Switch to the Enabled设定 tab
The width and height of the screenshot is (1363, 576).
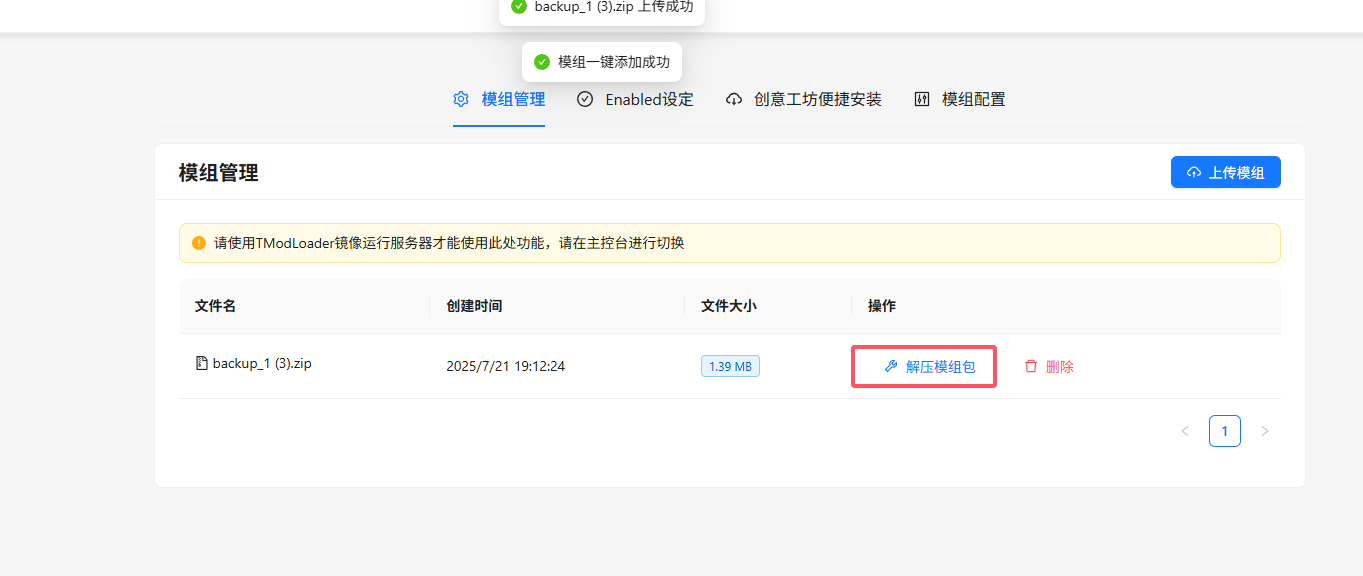[648, 99]
